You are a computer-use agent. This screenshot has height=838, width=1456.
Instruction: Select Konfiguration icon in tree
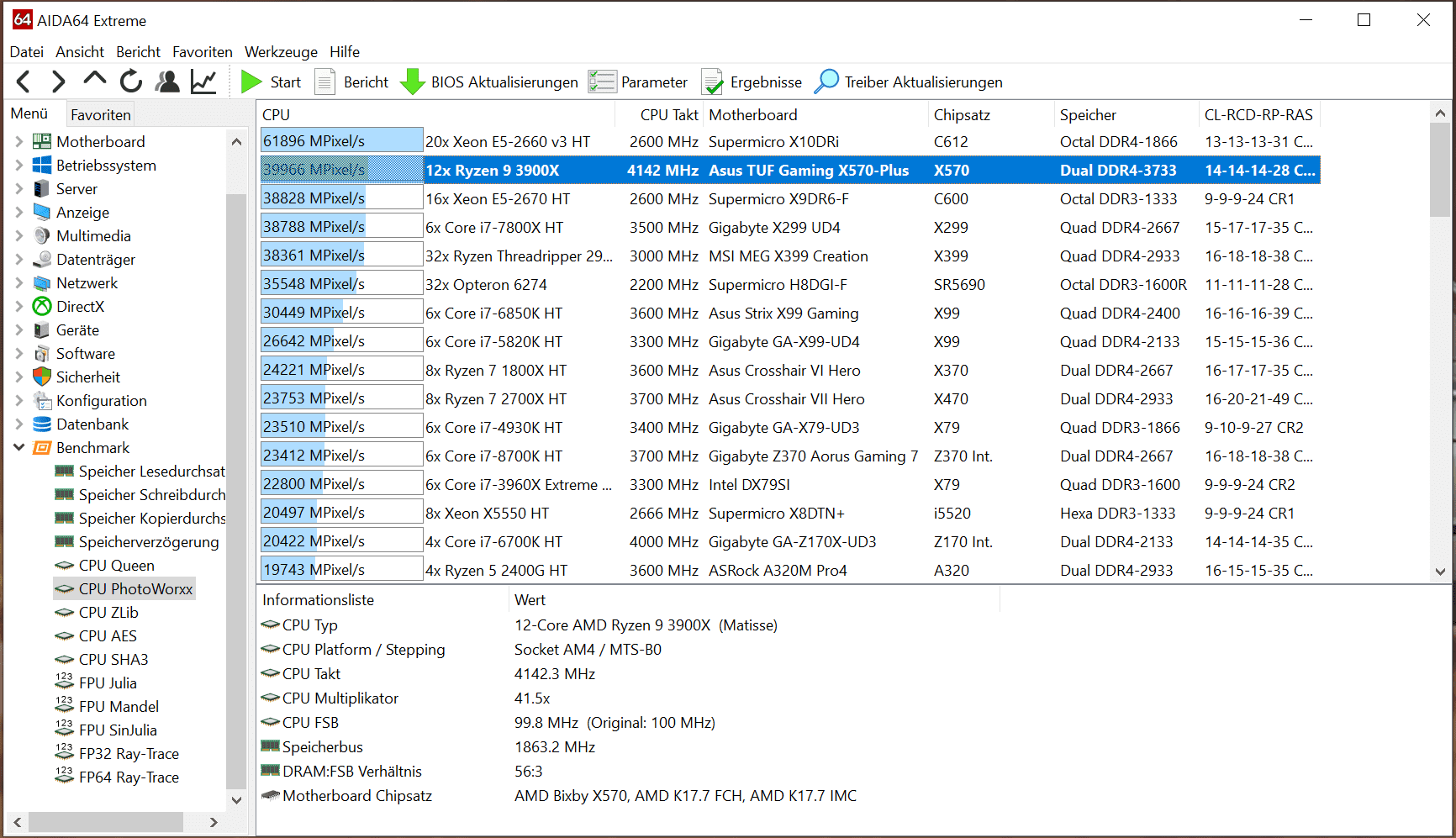pos(42,400)
